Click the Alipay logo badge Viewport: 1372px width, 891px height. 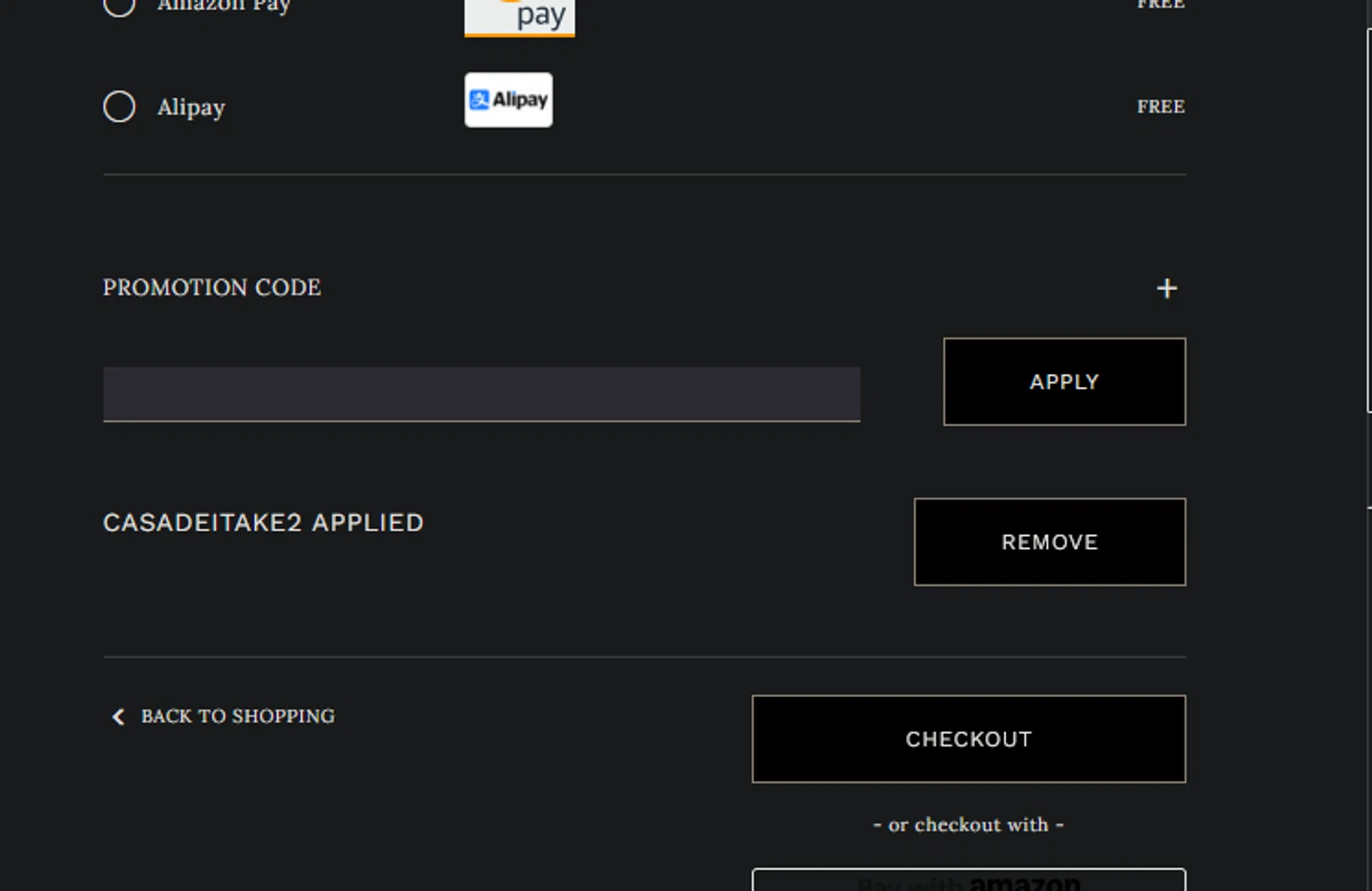click(x=509, y=100)
